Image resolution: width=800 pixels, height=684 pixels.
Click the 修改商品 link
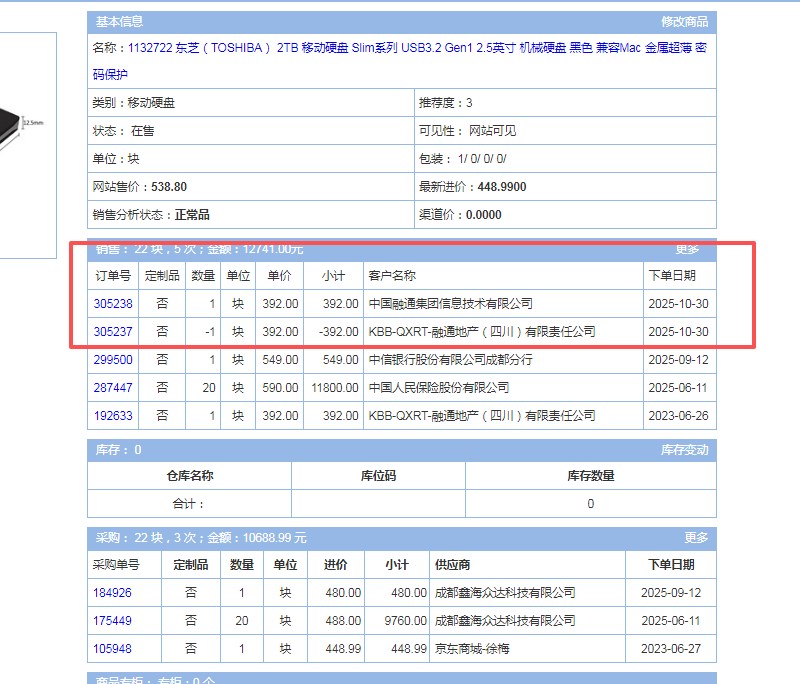(684, 21)
